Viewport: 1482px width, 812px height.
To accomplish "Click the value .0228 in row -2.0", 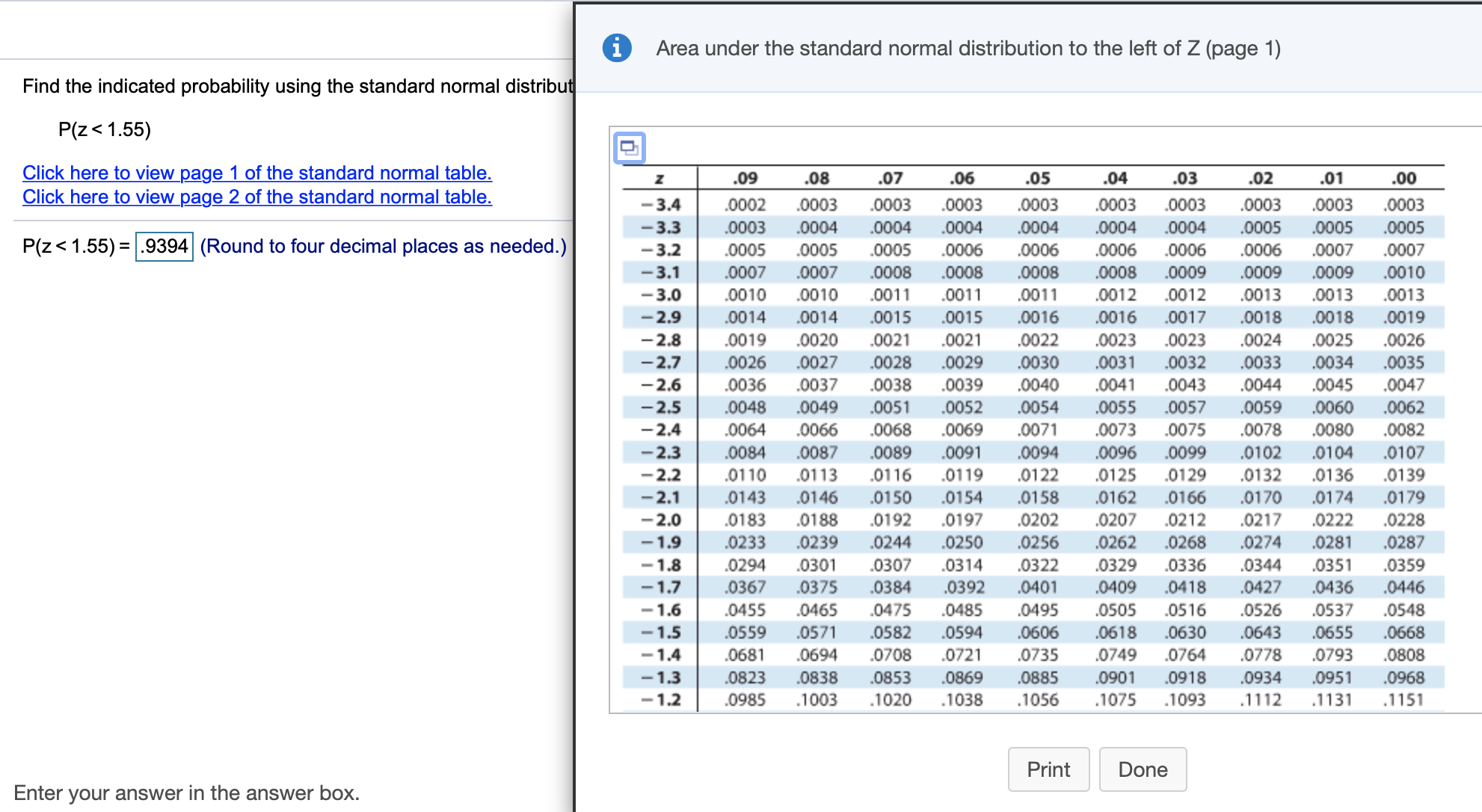I will point(1403,520).
